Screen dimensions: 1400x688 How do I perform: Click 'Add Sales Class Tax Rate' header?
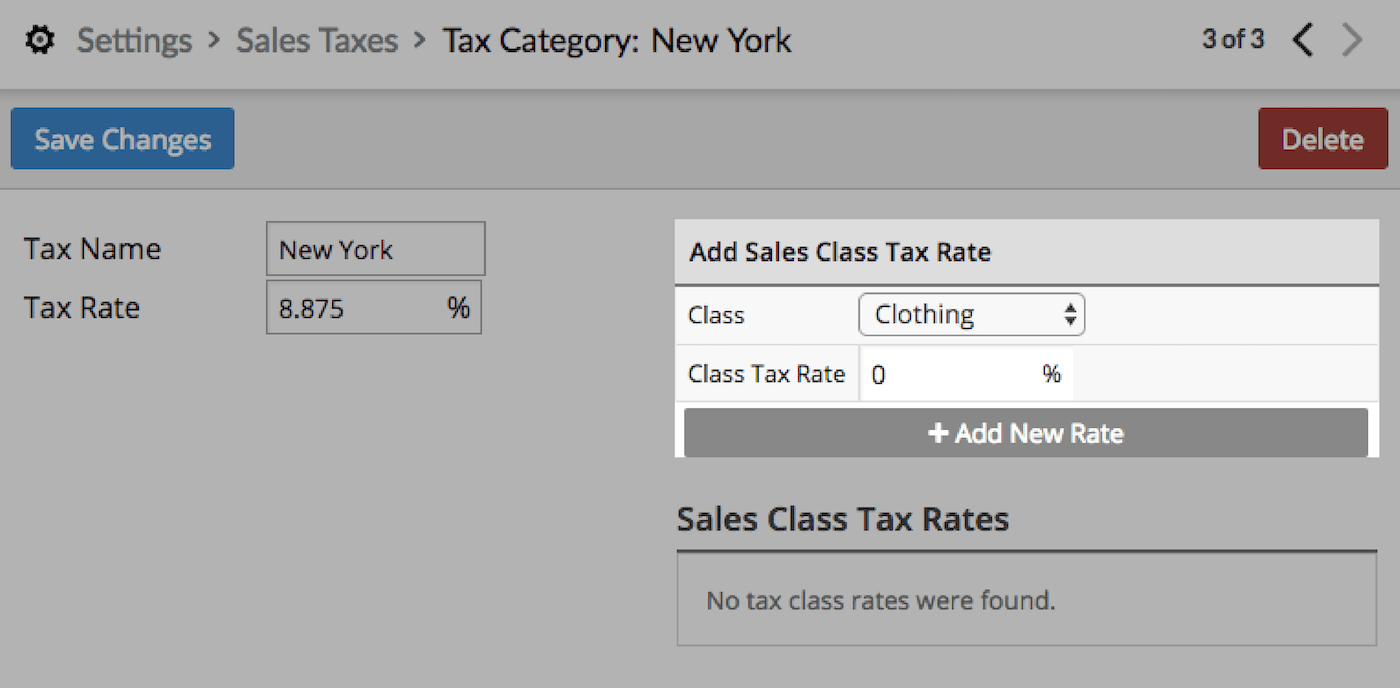(840, 252)
